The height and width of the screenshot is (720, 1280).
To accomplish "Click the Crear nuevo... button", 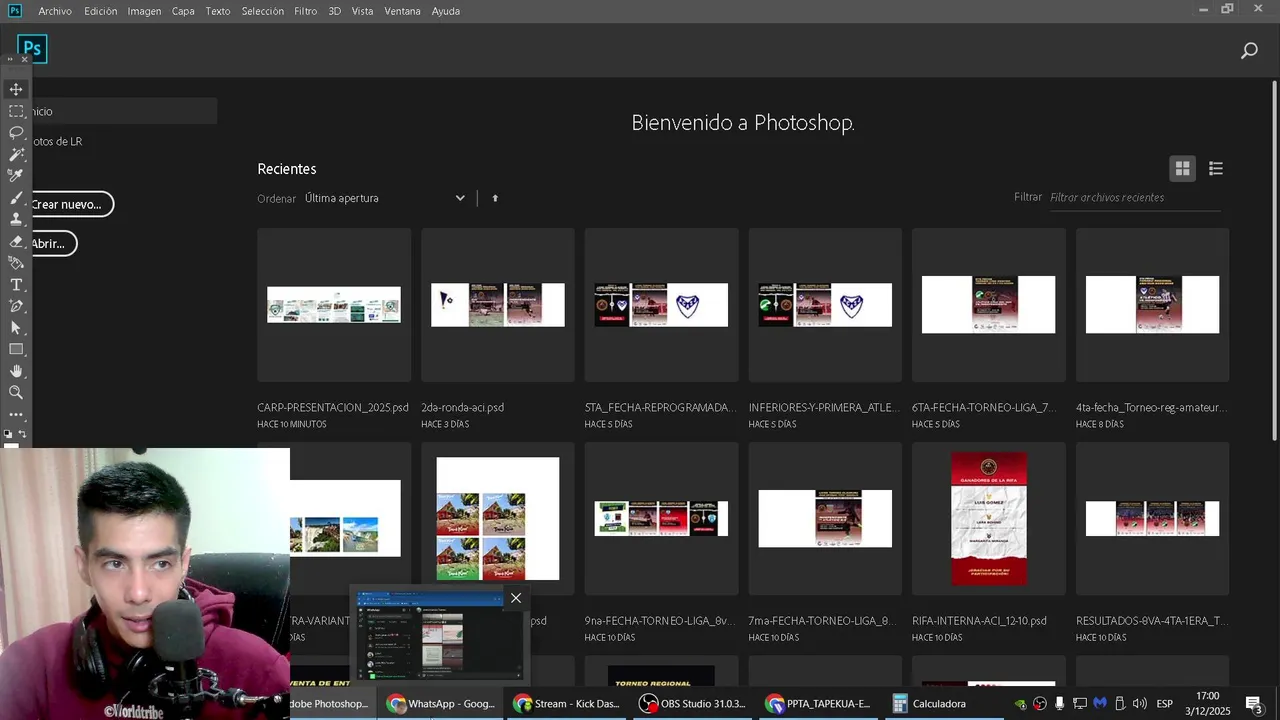I will [71, 204].
